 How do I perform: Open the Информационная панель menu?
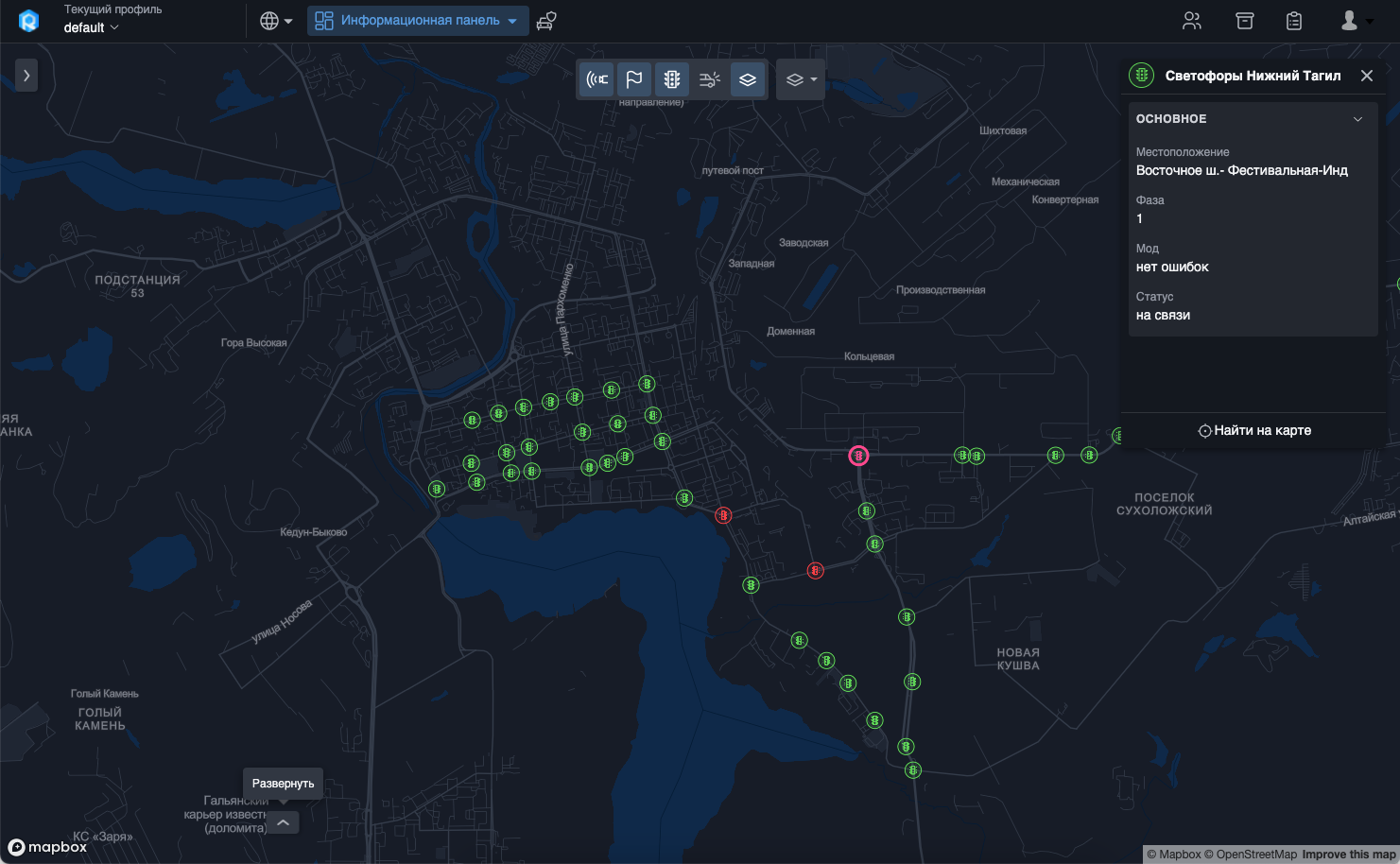tap(417, 21)
